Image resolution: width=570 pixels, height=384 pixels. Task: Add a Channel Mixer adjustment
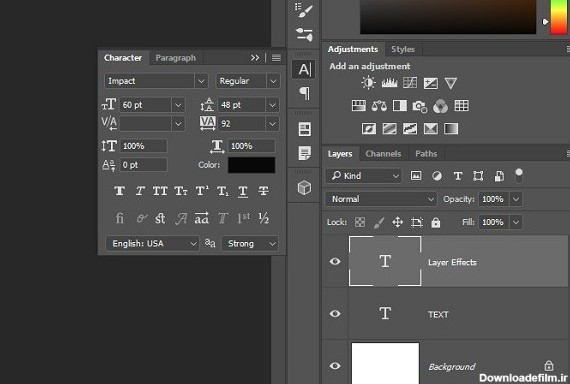(x=441, y=106)
